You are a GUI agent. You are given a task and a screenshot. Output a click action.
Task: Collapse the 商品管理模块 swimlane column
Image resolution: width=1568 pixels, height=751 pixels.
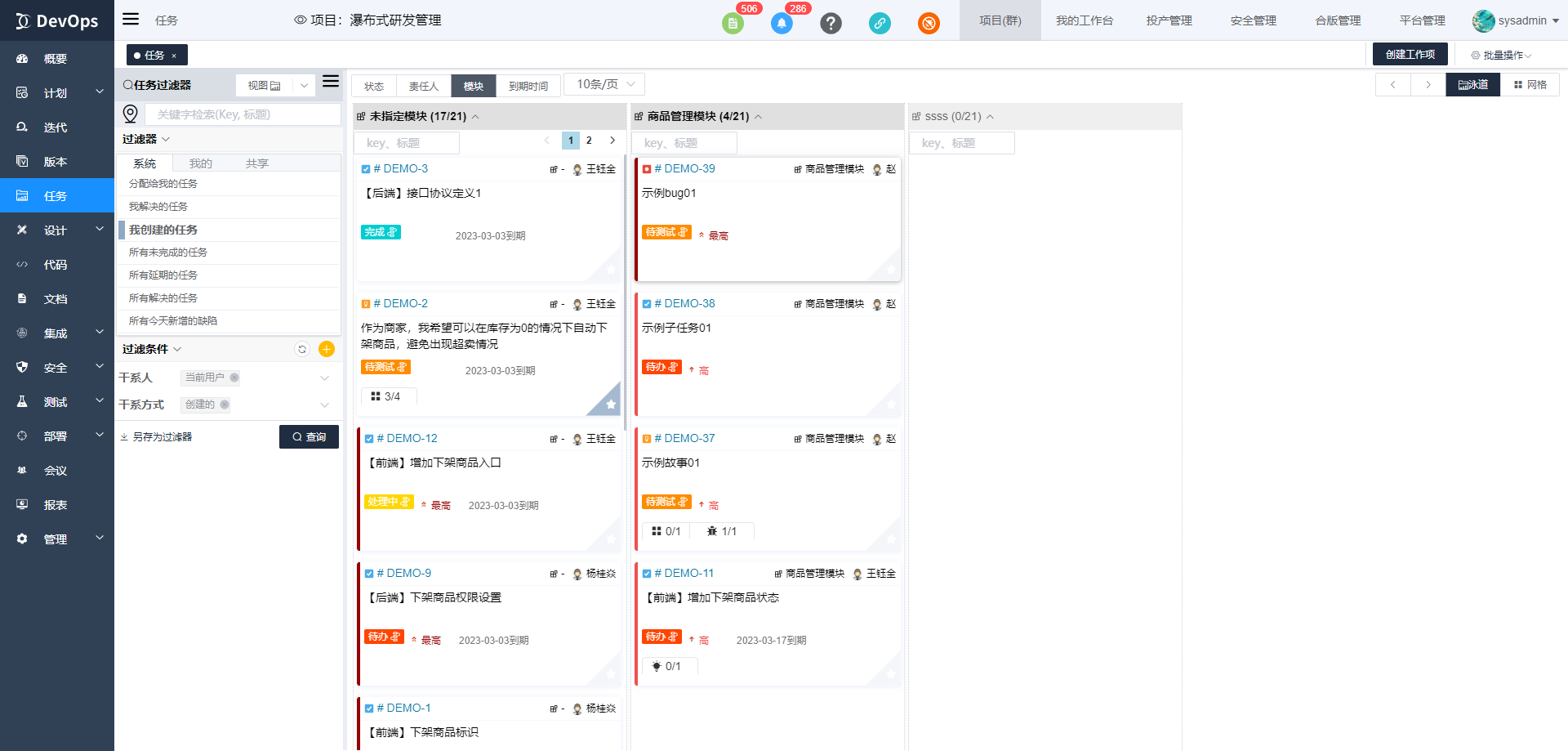pyautogui.click(x=758, y=117)
